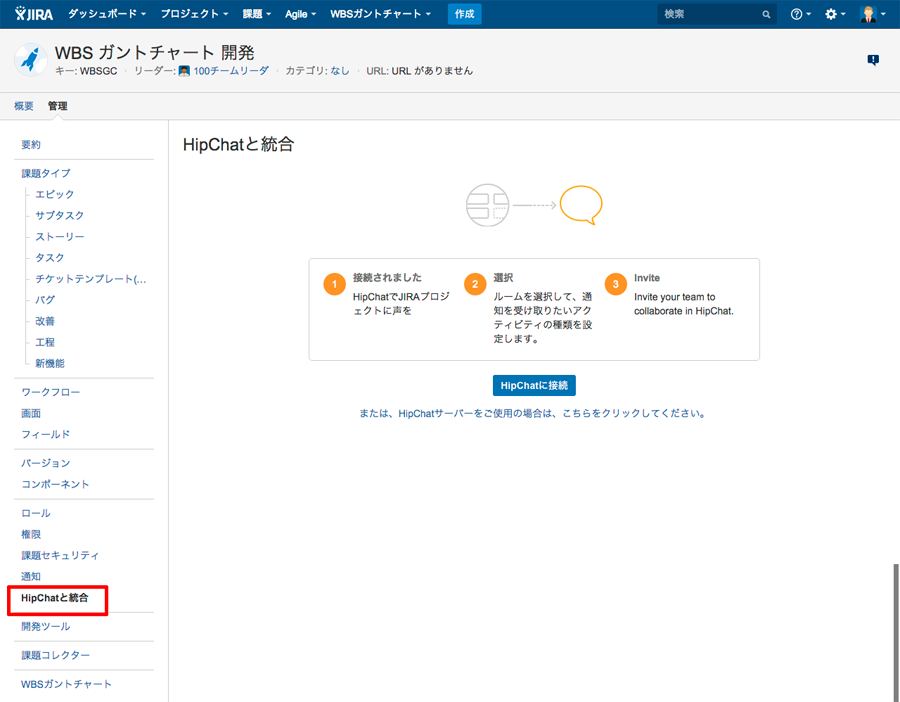Open WBSガントチャート in the sidebar
900x702 pixels.
click(66, 684)
